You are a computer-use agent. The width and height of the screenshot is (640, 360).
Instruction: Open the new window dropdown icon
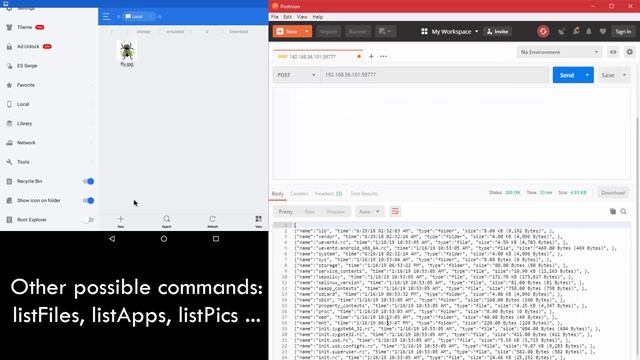click(x=385, y=31)
